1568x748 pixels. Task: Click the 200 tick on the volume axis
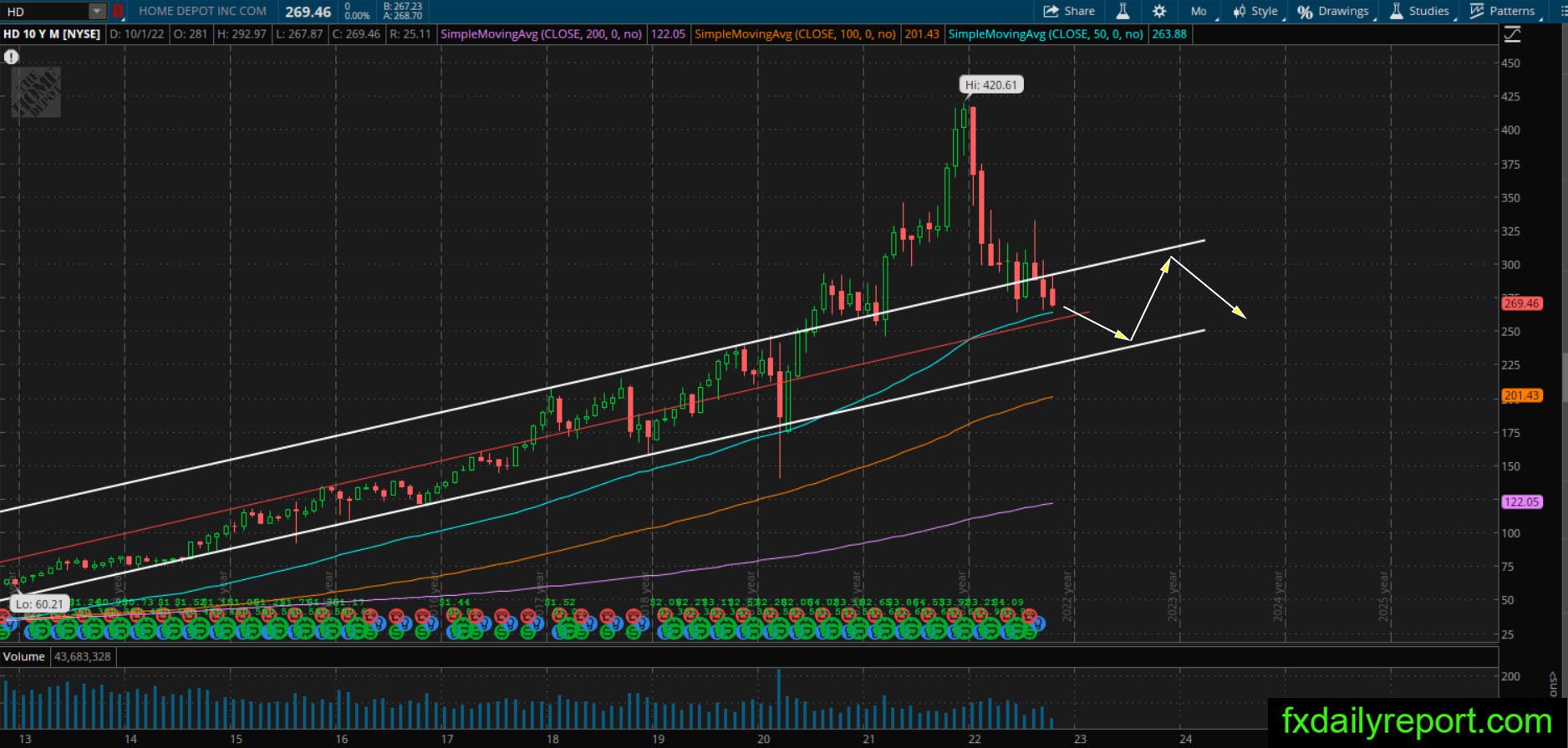[1511, 676]
